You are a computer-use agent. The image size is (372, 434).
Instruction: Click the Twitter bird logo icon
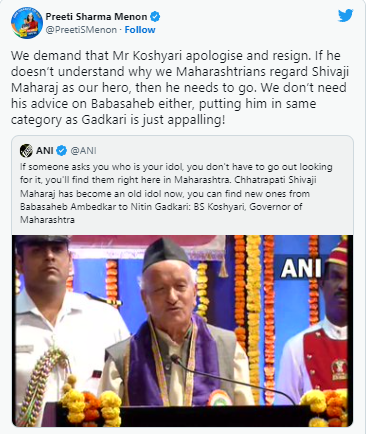click(x=345, y=15)
